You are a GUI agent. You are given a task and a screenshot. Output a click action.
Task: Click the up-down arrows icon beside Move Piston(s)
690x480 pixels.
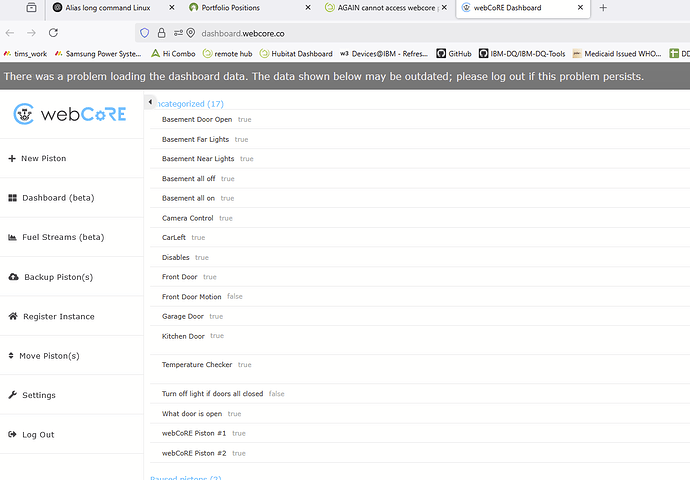point(11,355)
